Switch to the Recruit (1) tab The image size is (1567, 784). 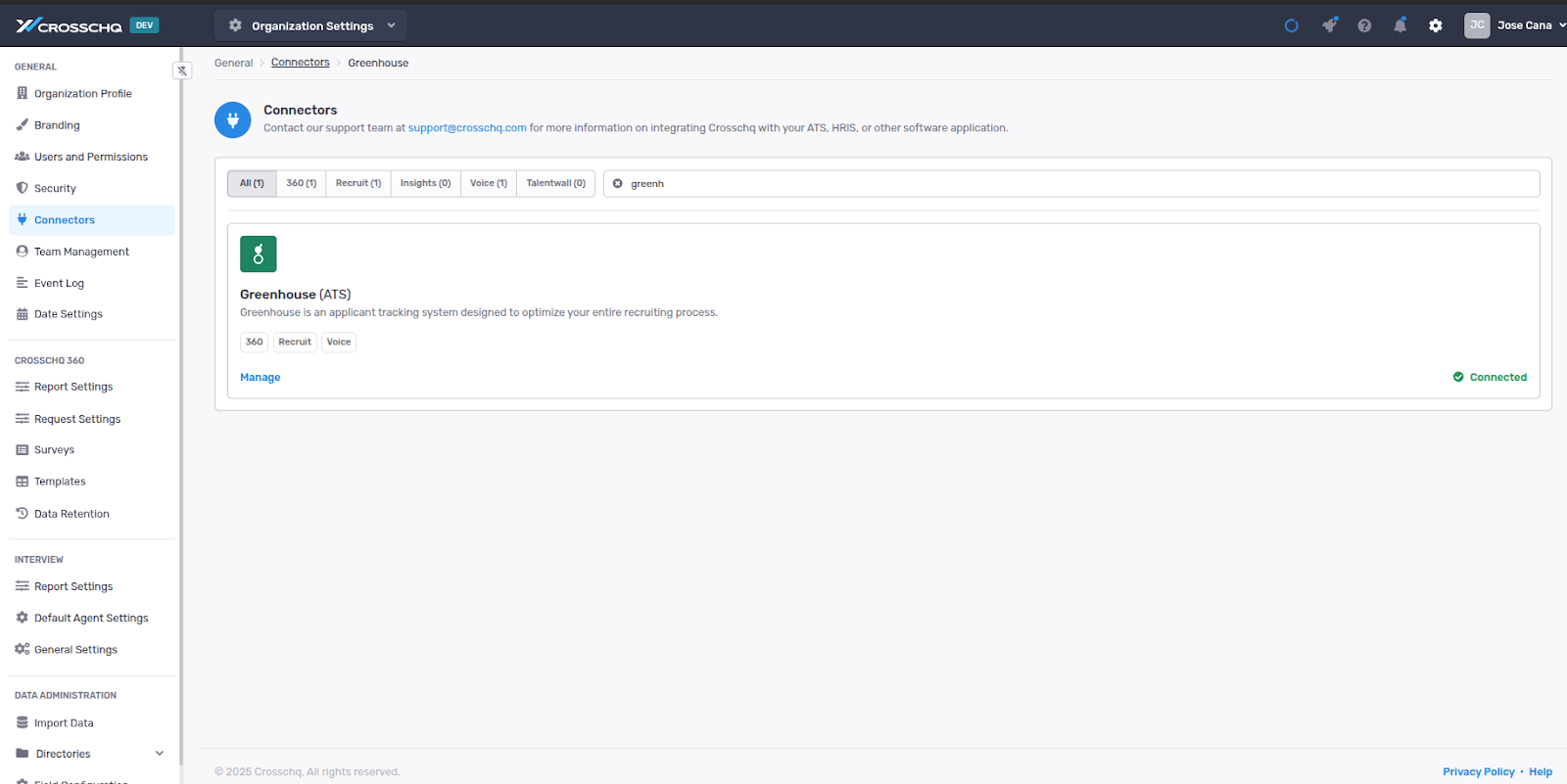coord(357,184)
